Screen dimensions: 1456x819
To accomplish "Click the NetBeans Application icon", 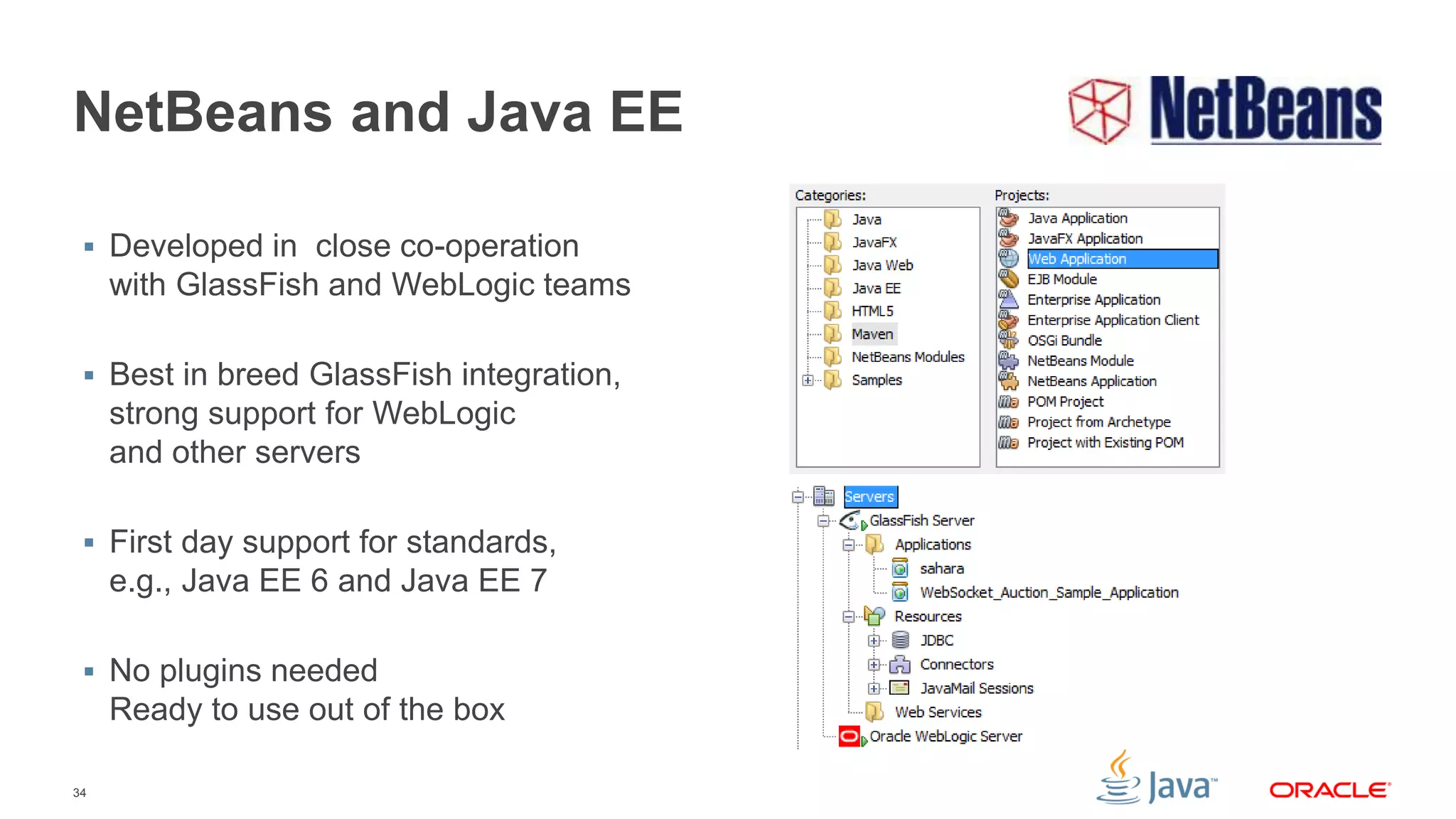I will tap(1008, 381).
